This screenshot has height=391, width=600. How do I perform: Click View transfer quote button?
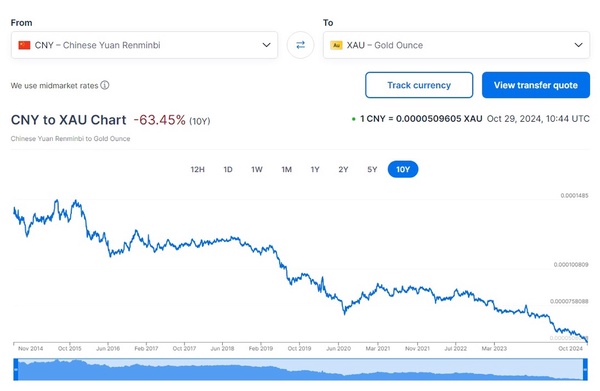[x=536, y=85]
